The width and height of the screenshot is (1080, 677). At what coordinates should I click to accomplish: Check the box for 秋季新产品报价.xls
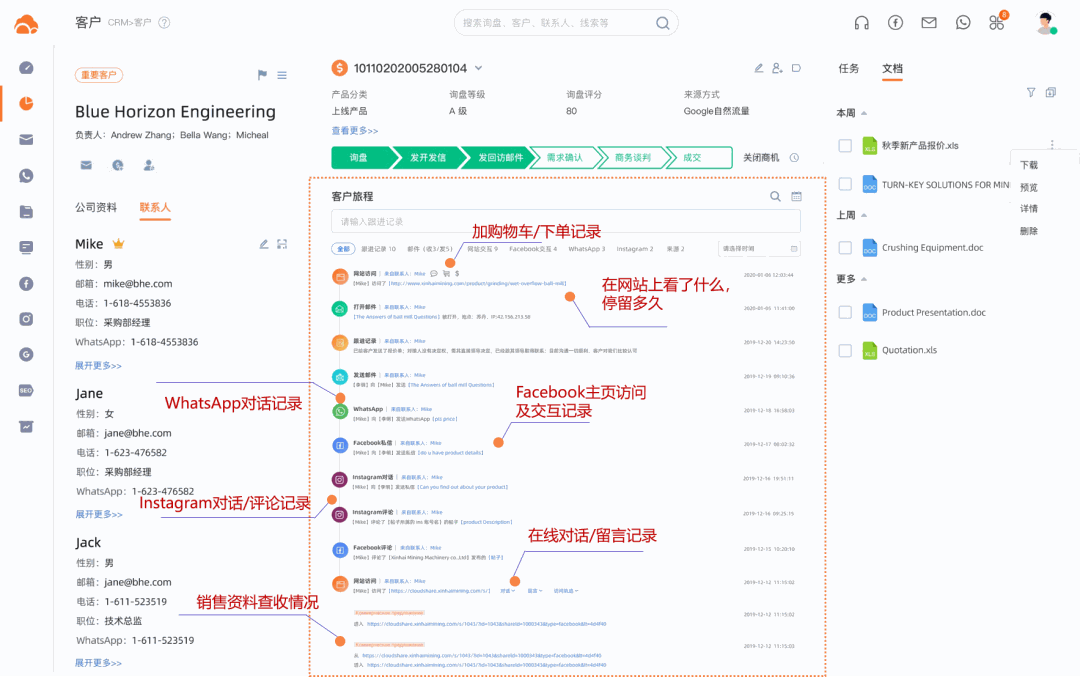[845, 146]
